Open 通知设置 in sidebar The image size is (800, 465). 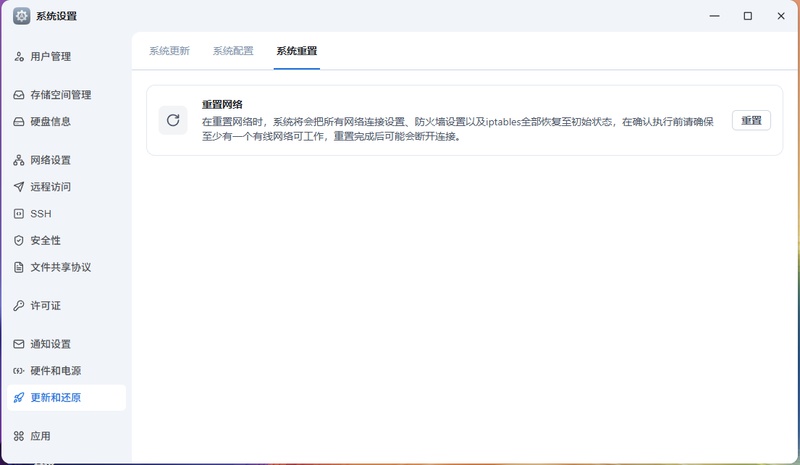66,344
